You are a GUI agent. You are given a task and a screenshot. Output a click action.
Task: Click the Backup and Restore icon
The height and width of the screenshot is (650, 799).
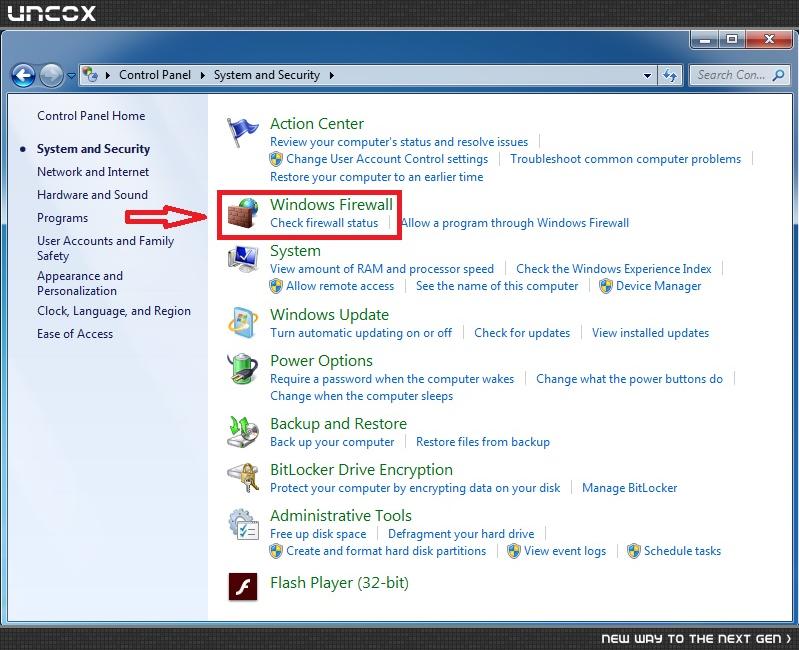coord(243,431)
